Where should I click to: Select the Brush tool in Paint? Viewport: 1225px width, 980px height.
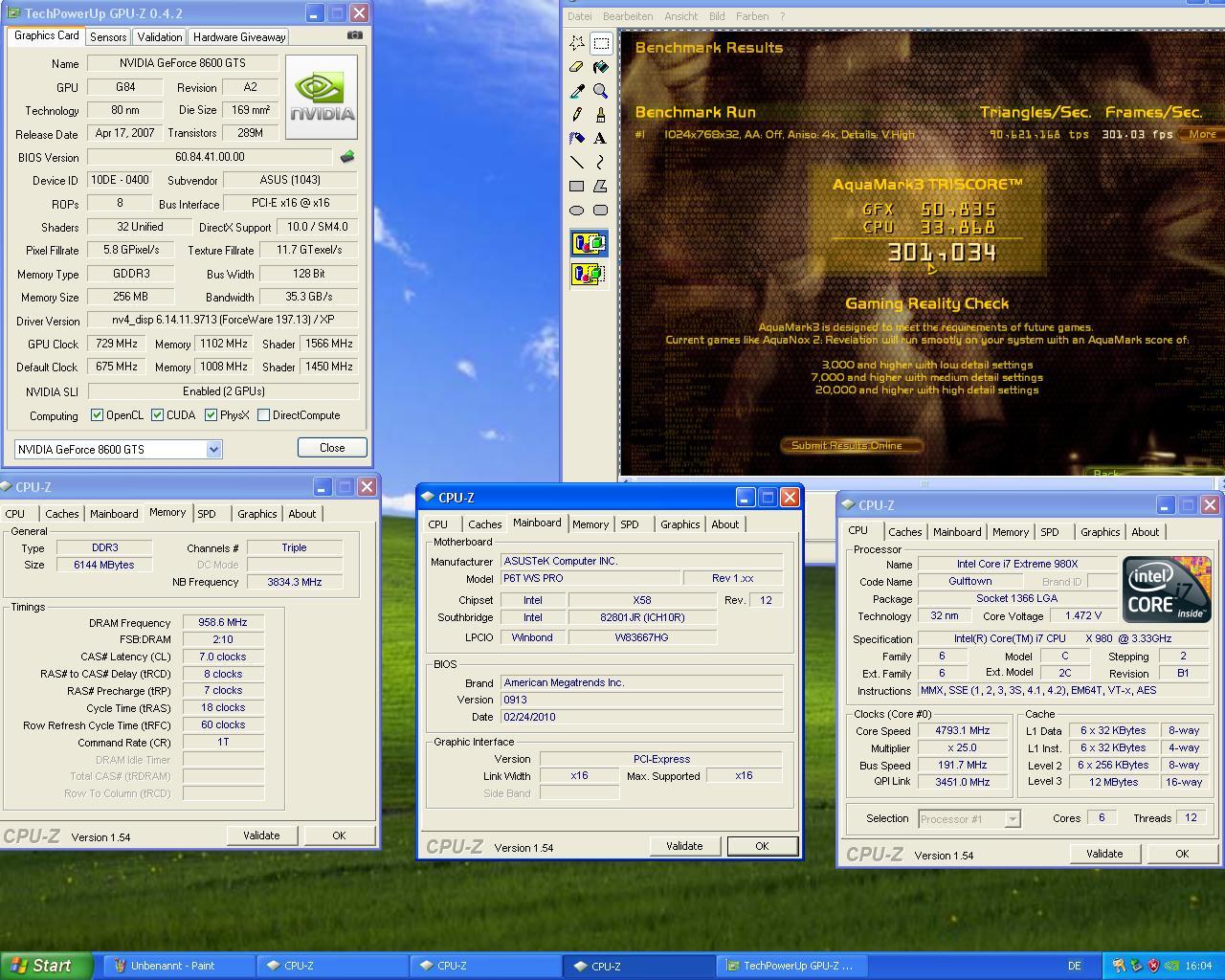click(x=601, y=115)
